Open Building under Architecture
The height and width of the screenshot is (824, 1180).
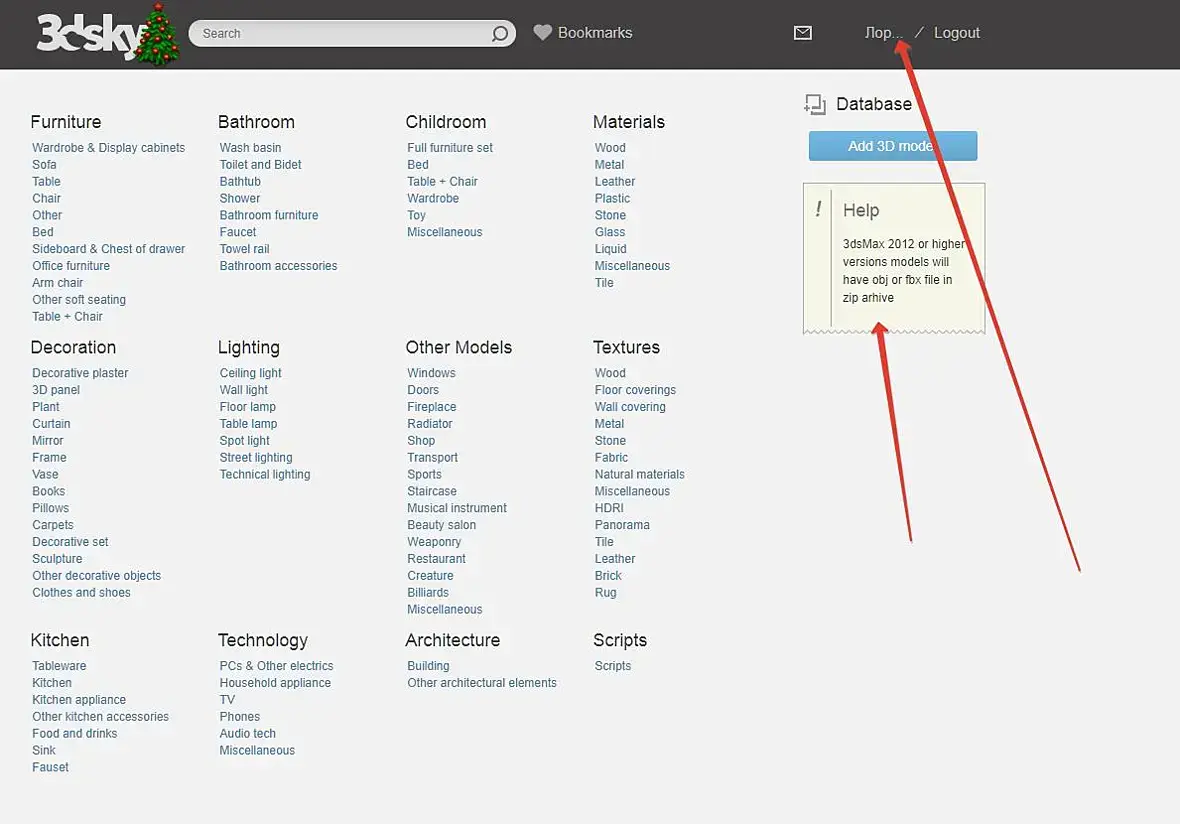(x=428, y=666)
